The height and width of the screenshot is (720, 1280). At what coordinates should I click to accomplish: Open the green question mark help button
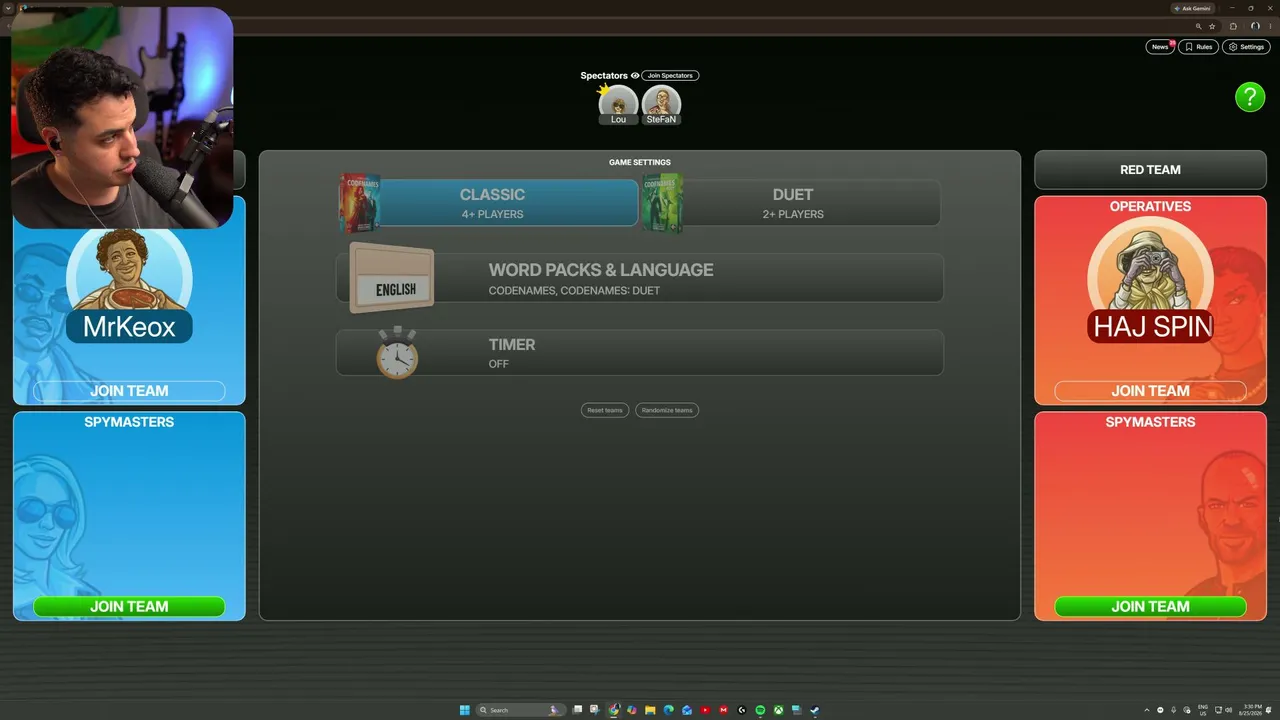(x=1250, y=97)
